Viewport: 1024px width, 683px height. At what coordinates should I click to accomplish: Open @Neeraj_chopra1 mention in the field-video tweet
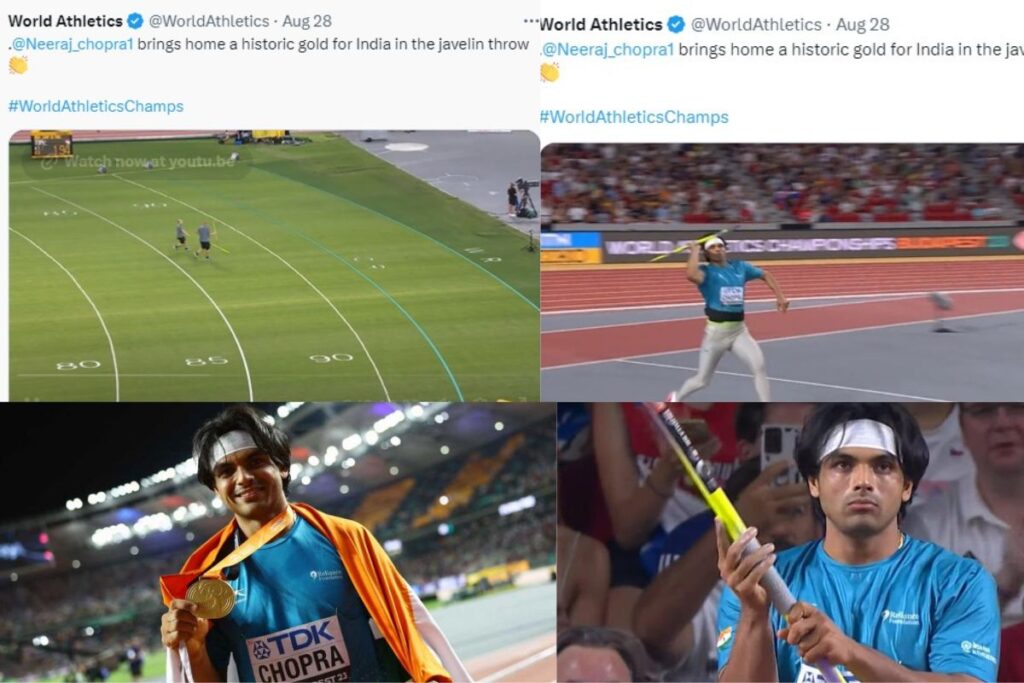[72, 44]
